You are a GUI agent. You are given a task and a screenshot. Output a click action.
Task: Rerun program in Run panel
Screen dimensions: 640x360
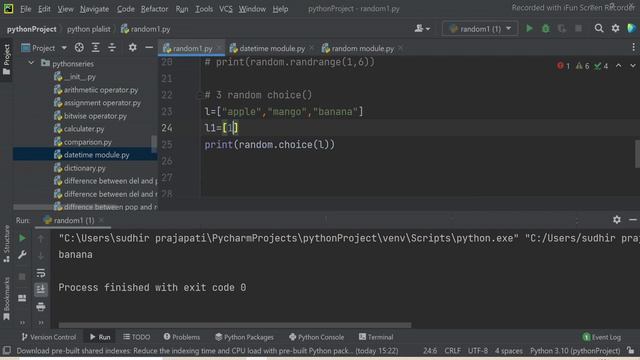[x=22, y=238]
